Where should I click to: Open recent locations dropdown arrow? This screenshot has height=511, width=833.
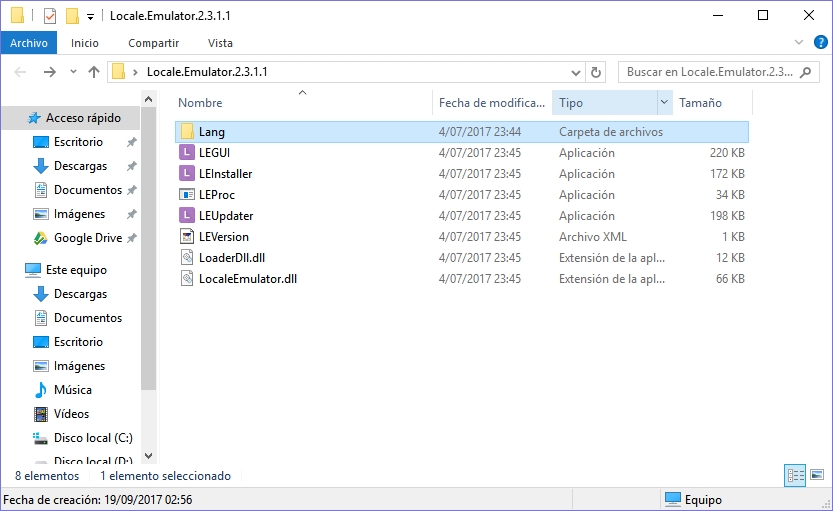click(x=73, y=72)
